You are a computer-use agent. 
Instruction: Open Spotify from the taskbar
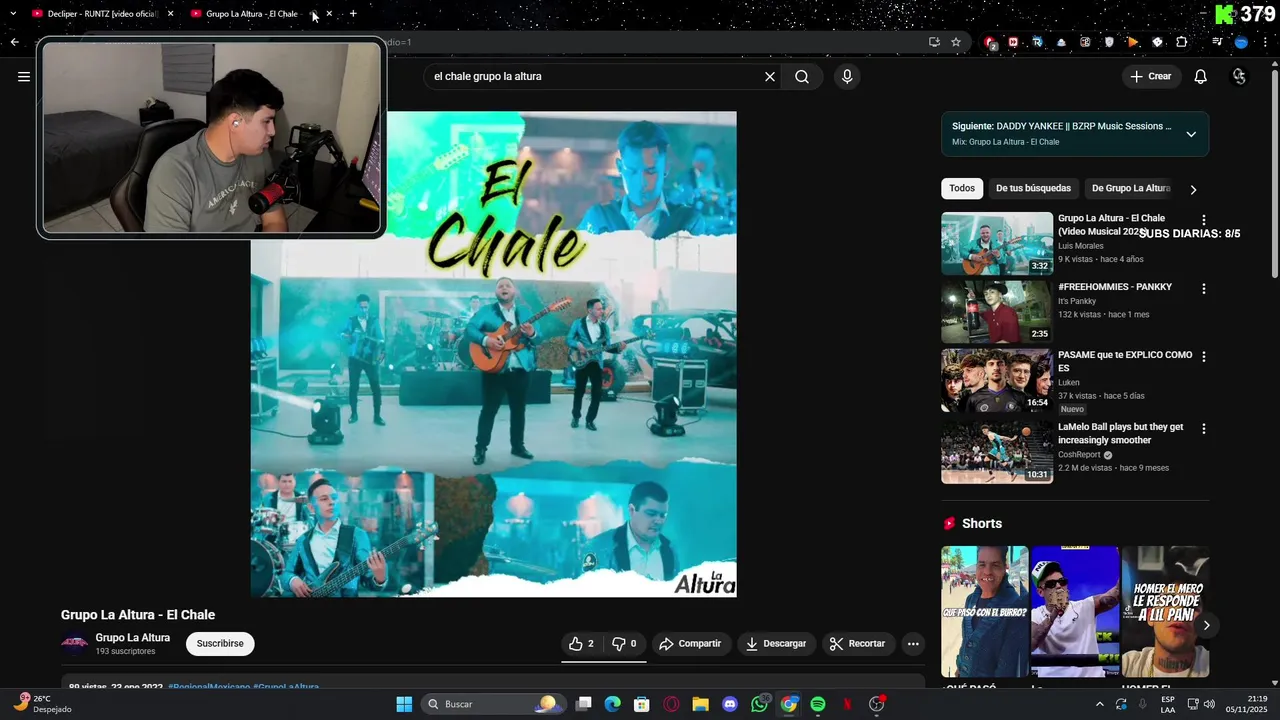pyautogui.click(x=818, y=704)
